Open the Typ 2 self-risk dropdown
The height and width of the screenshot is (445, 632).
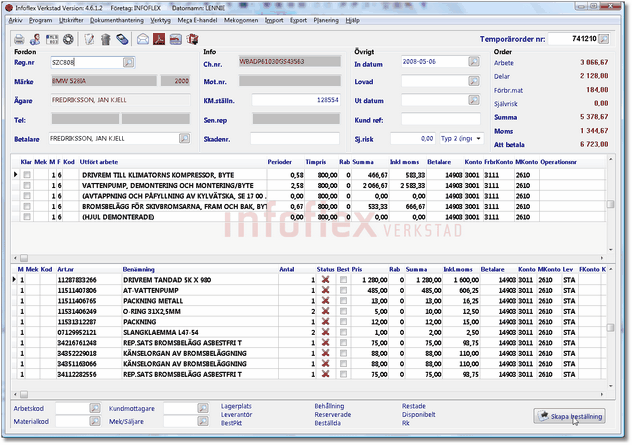(478, 139)
